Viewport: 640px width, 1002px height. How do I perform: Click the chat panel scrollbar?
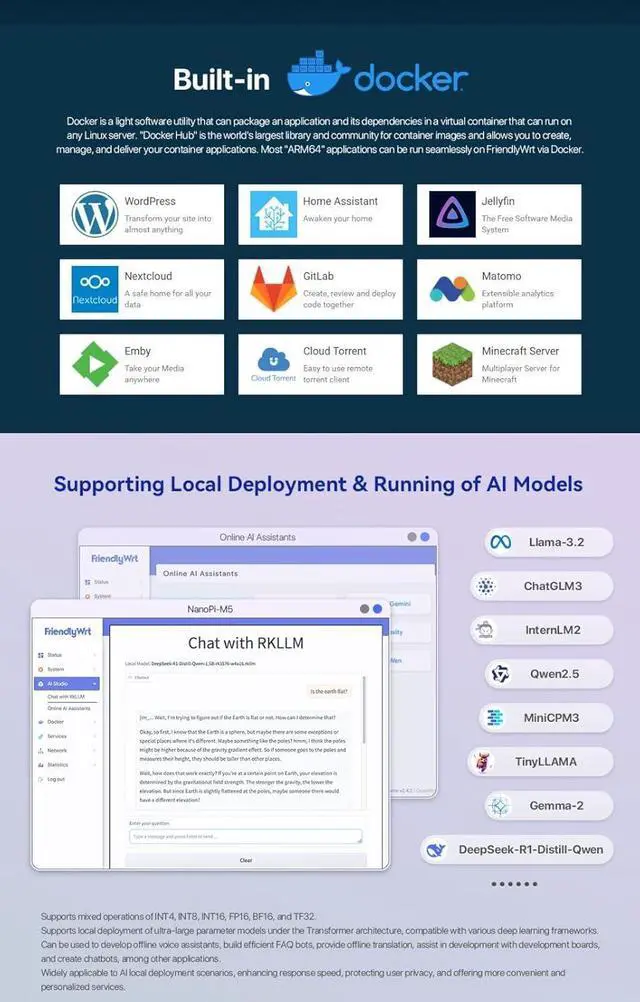coord(364,709)
